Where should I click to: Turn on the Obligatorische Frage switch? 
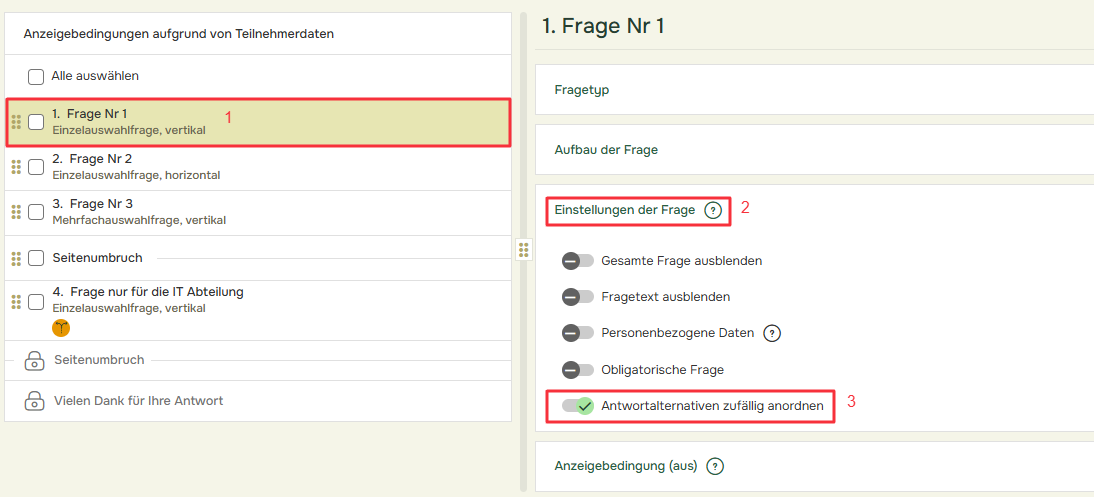(577, 369)
